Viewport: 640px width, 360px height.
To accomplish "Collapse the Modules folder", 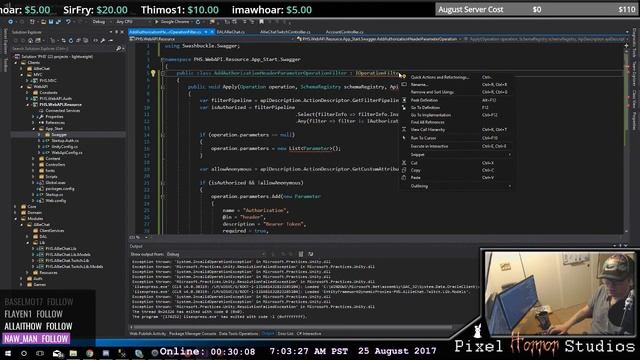I will pyautogui.click(x=16, y=219).
